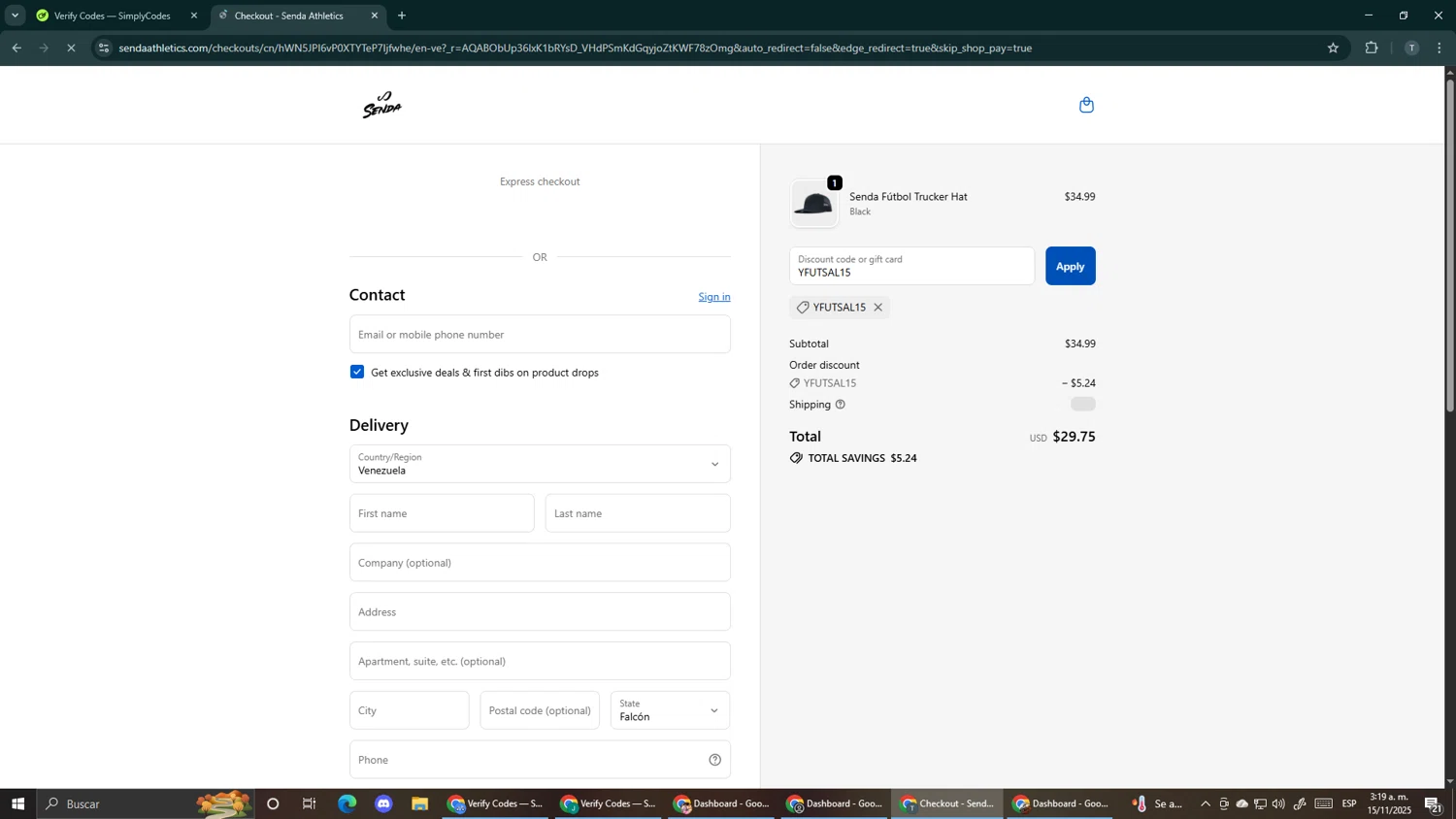Close the Verify Codes browser tab

point(193,16)
